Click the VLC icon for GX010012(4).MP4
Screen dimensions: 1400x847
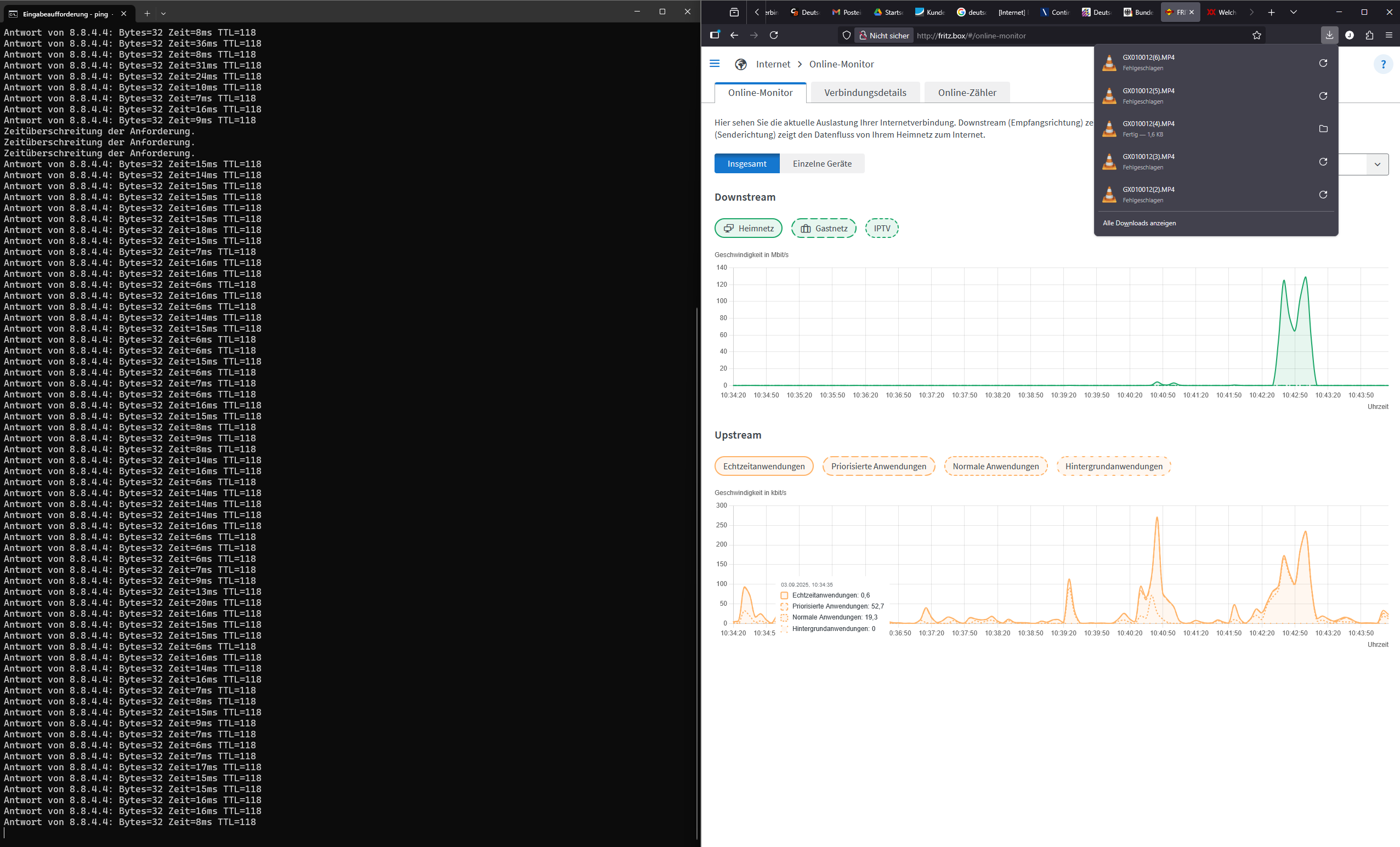tap(1109, 129)
